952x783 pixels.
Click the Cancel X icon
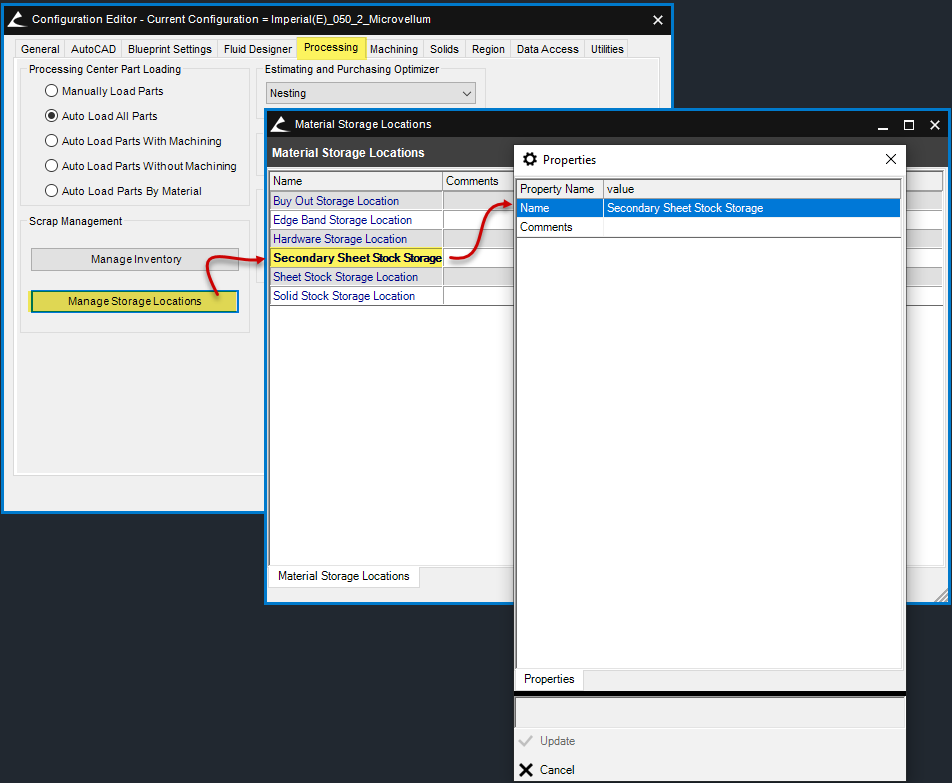(526, 770)
